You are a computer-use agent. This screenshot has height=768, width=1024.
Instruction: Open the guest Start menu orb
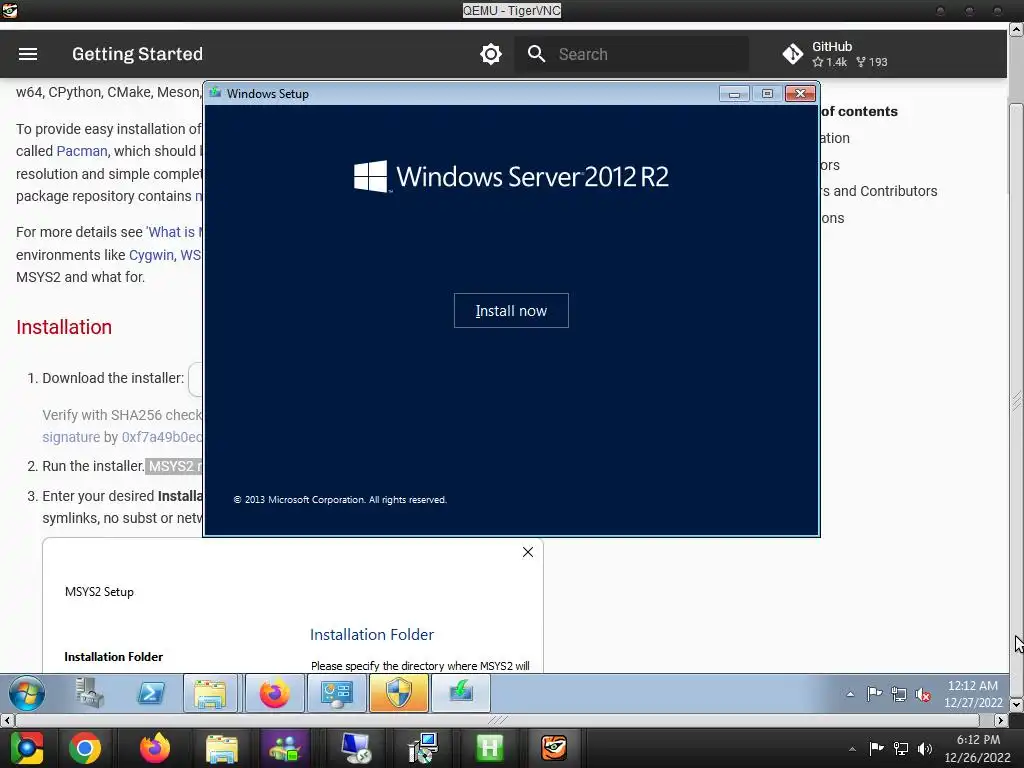pos(27,693)
